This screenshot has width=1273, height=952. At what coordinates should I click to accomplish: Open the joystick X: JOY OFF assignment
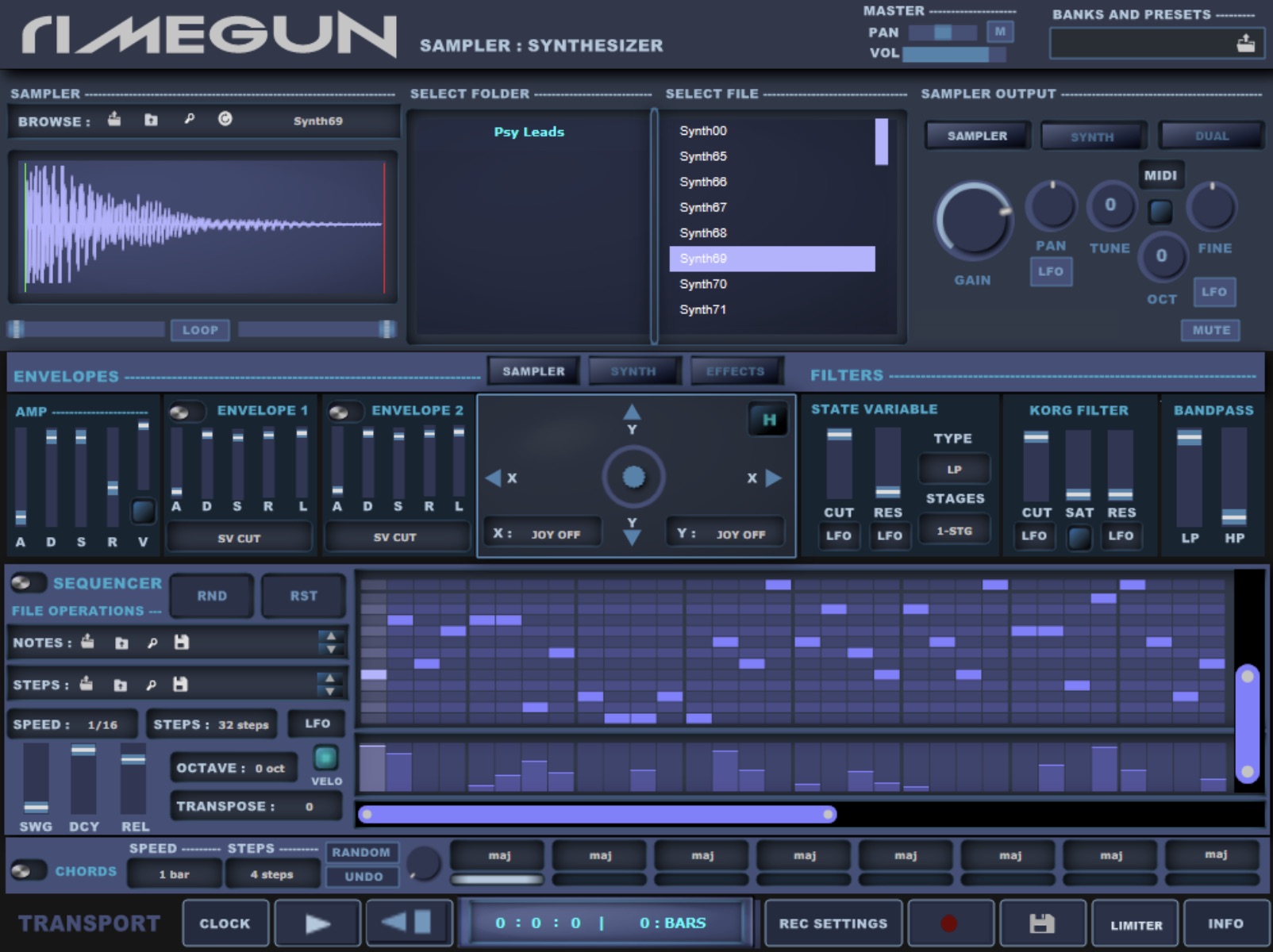[543, 533]
